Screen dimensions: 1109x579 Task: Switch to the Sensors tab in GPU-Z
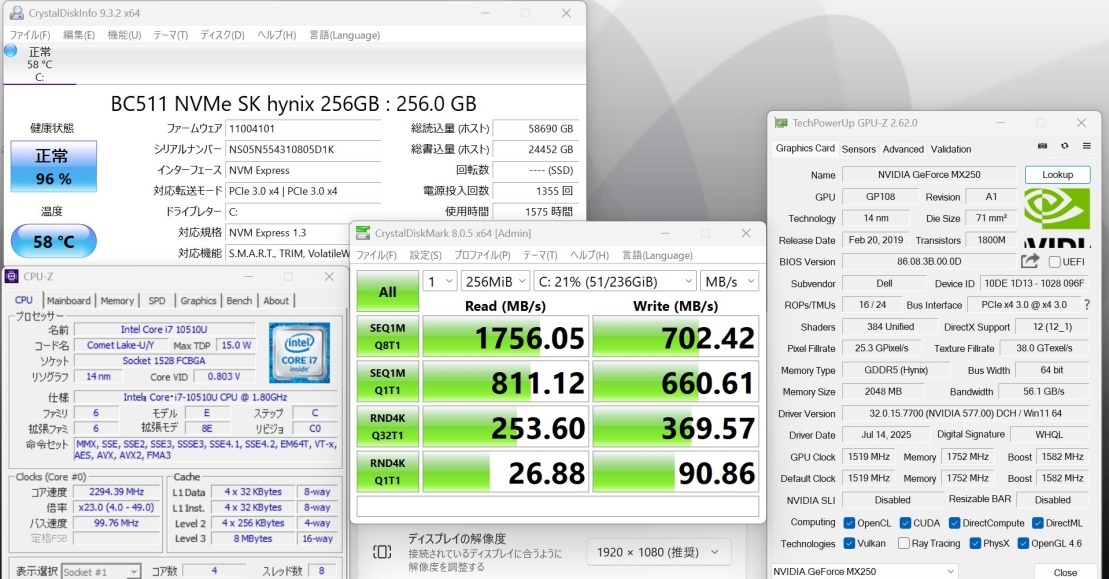pos(858,149)
